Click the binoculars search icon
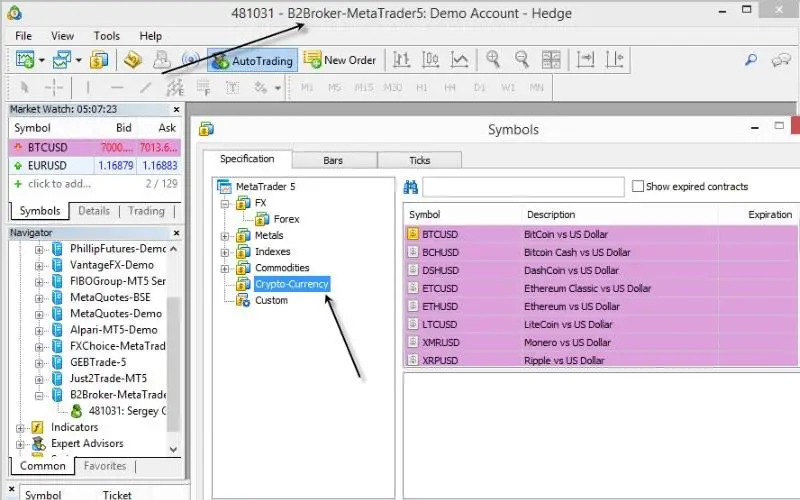Image resolution: width=800 pixels, height=500 pixels. [411, 187]
